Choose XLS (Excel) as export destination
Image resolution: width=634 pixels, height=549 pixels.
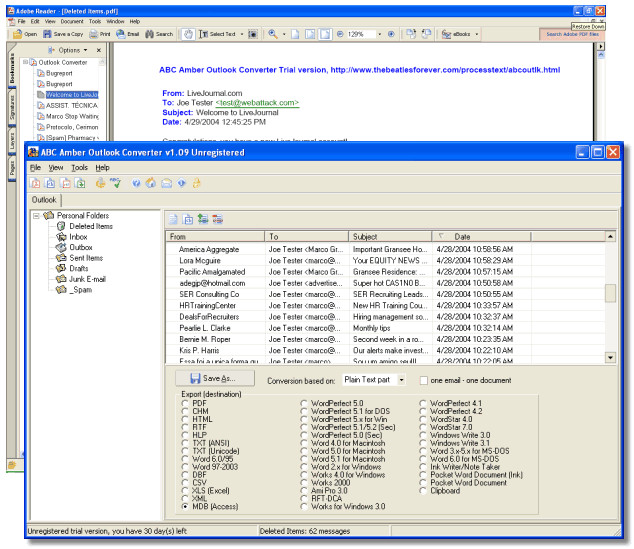tap(185, 490)
